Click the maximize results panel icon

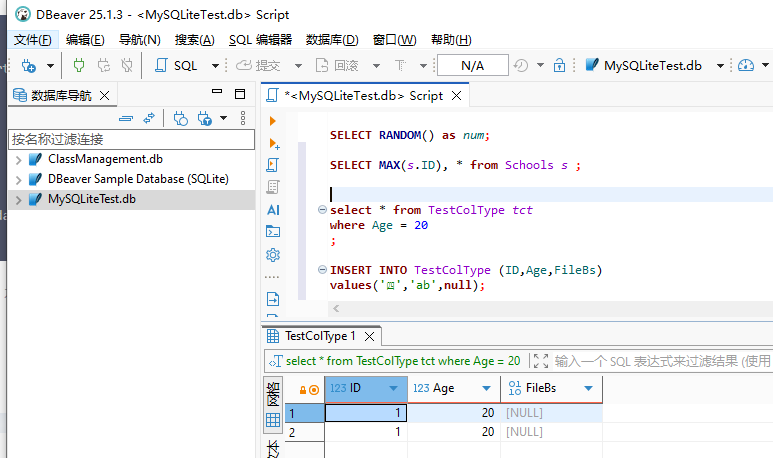[541, 361]
